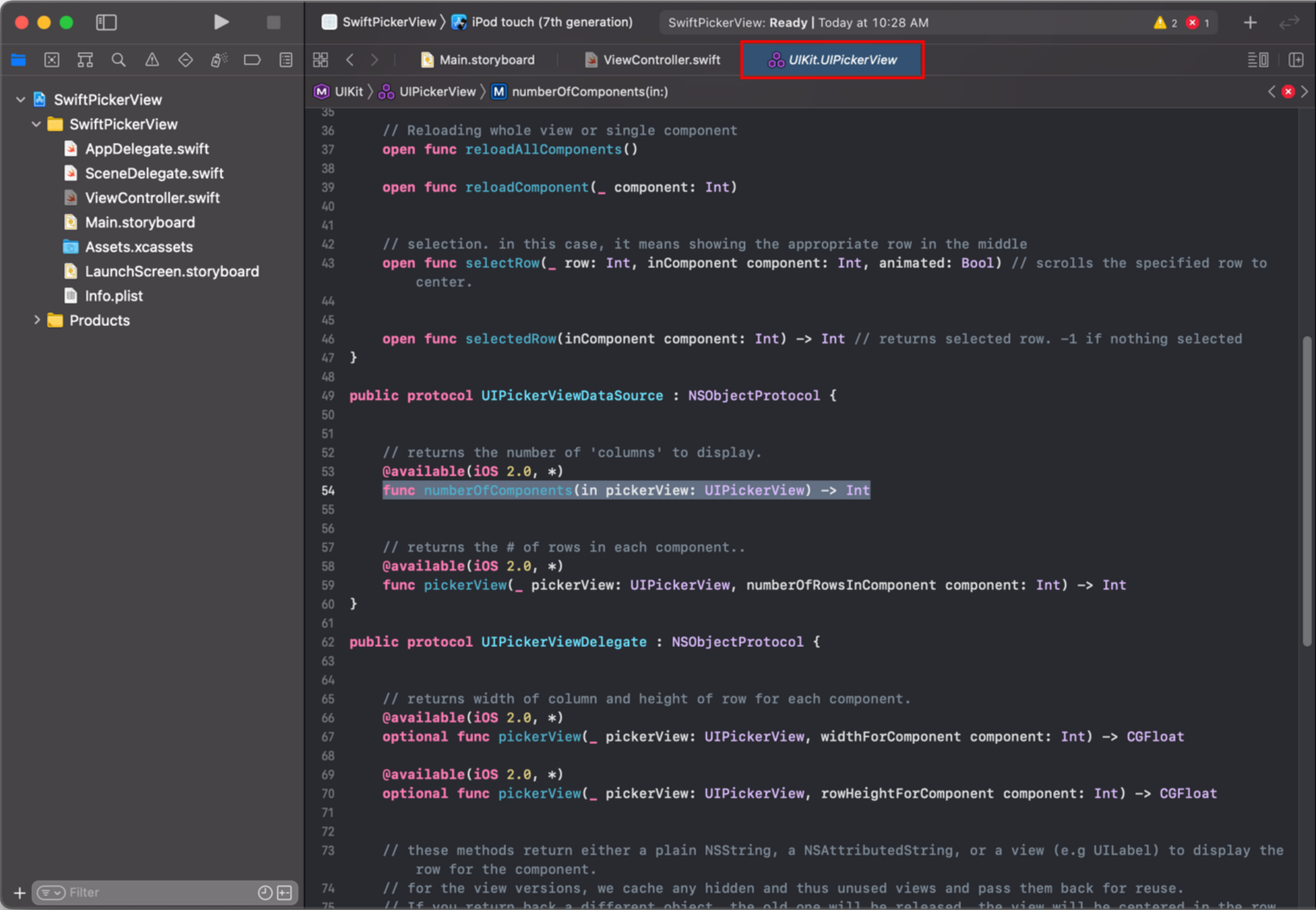The height and width of the screenshot is (910, 1316).
Task: Open the Breakpoint navigator
Action: [252, 60]
